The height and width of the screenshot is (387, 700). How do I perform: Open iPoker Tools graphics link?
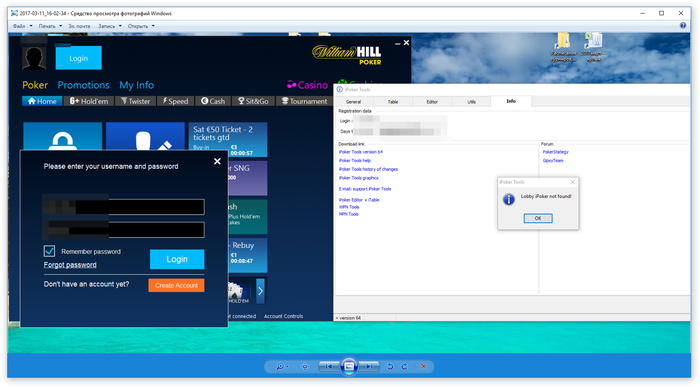click(x=358, y=178)
